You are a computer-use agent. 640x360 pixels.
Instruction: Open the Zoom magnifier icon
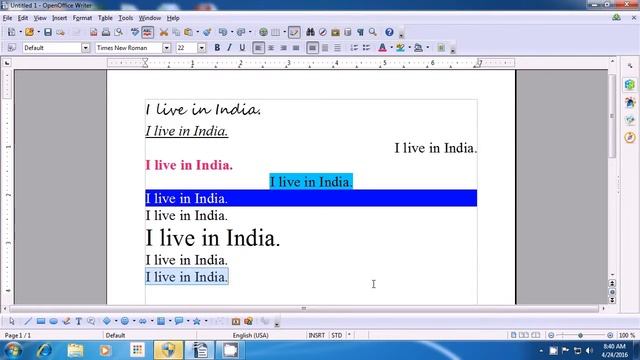[x=373, y=32]
